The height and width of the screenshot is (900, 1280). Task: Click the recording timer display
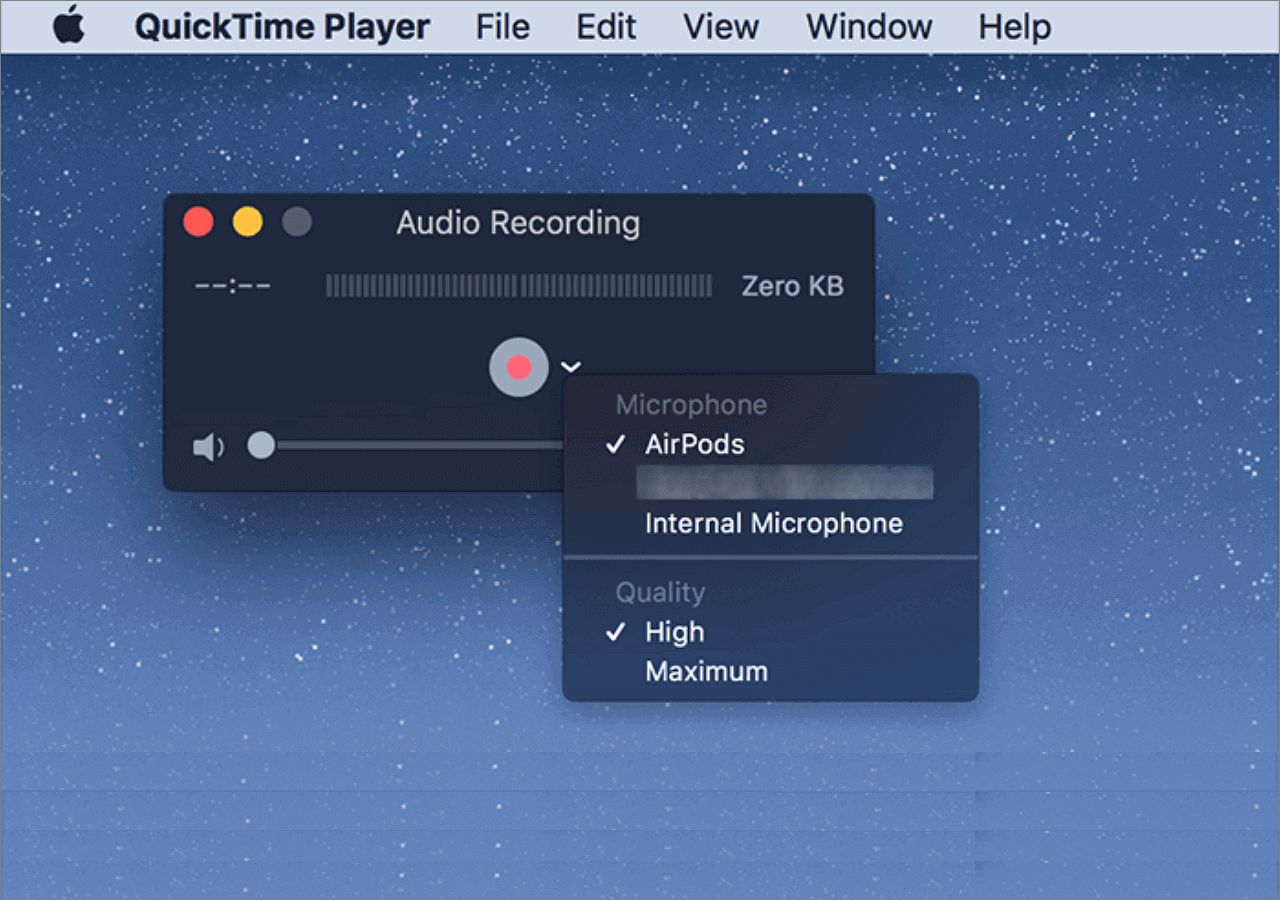tap(232, 286)
